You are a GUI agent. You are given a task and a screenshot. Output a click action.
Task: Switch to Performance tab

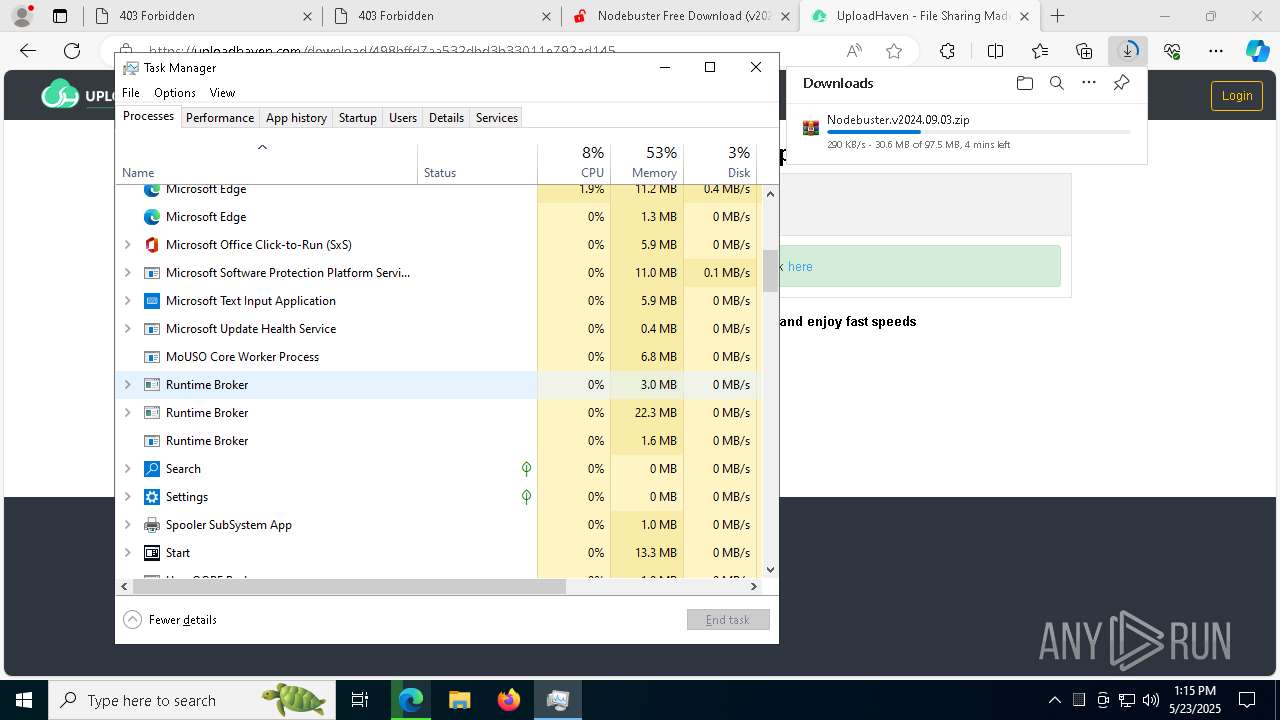point(220,118)
